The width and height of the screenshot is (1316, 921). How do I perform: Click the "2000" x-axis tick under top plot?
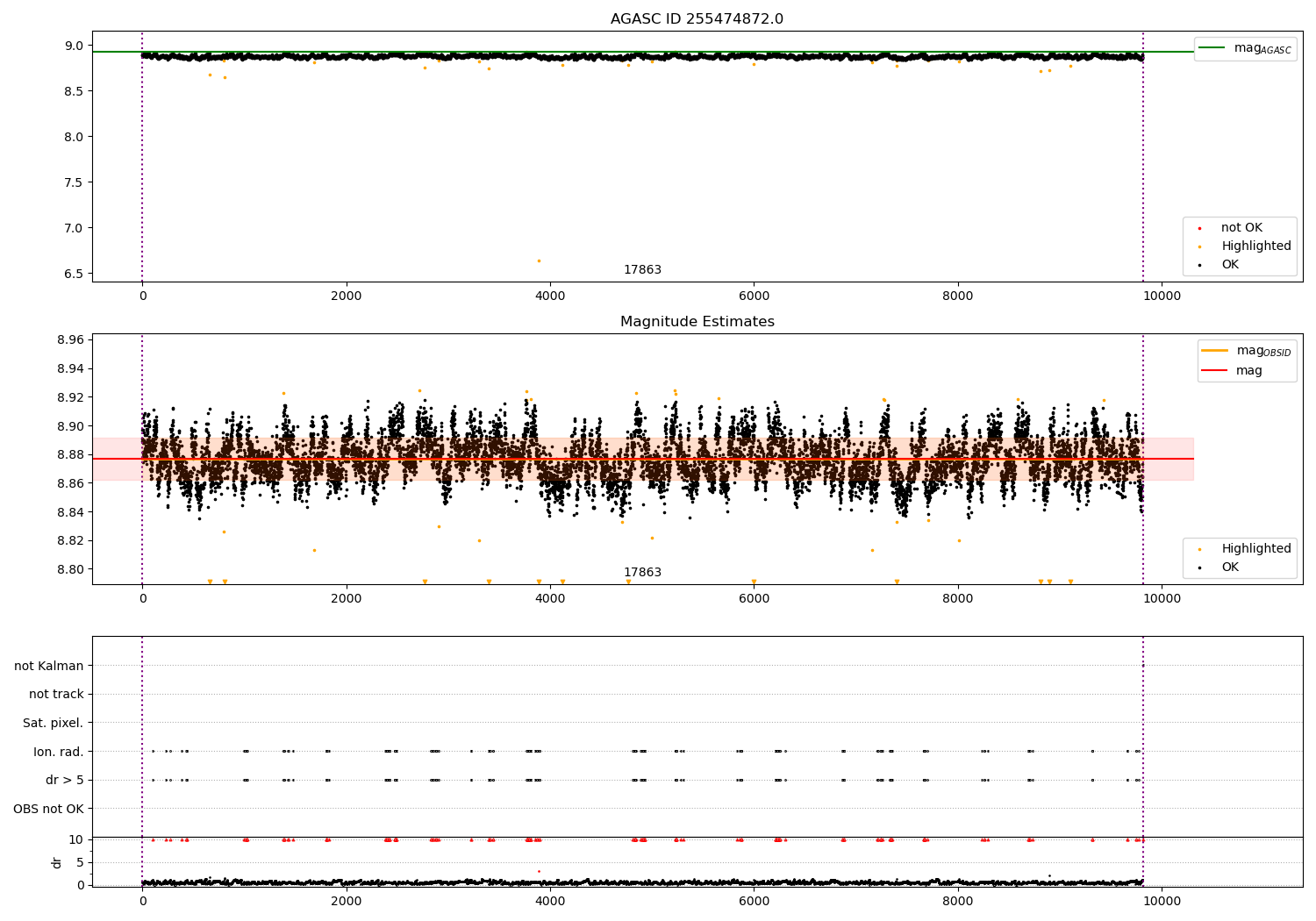[x=347, y=296]
